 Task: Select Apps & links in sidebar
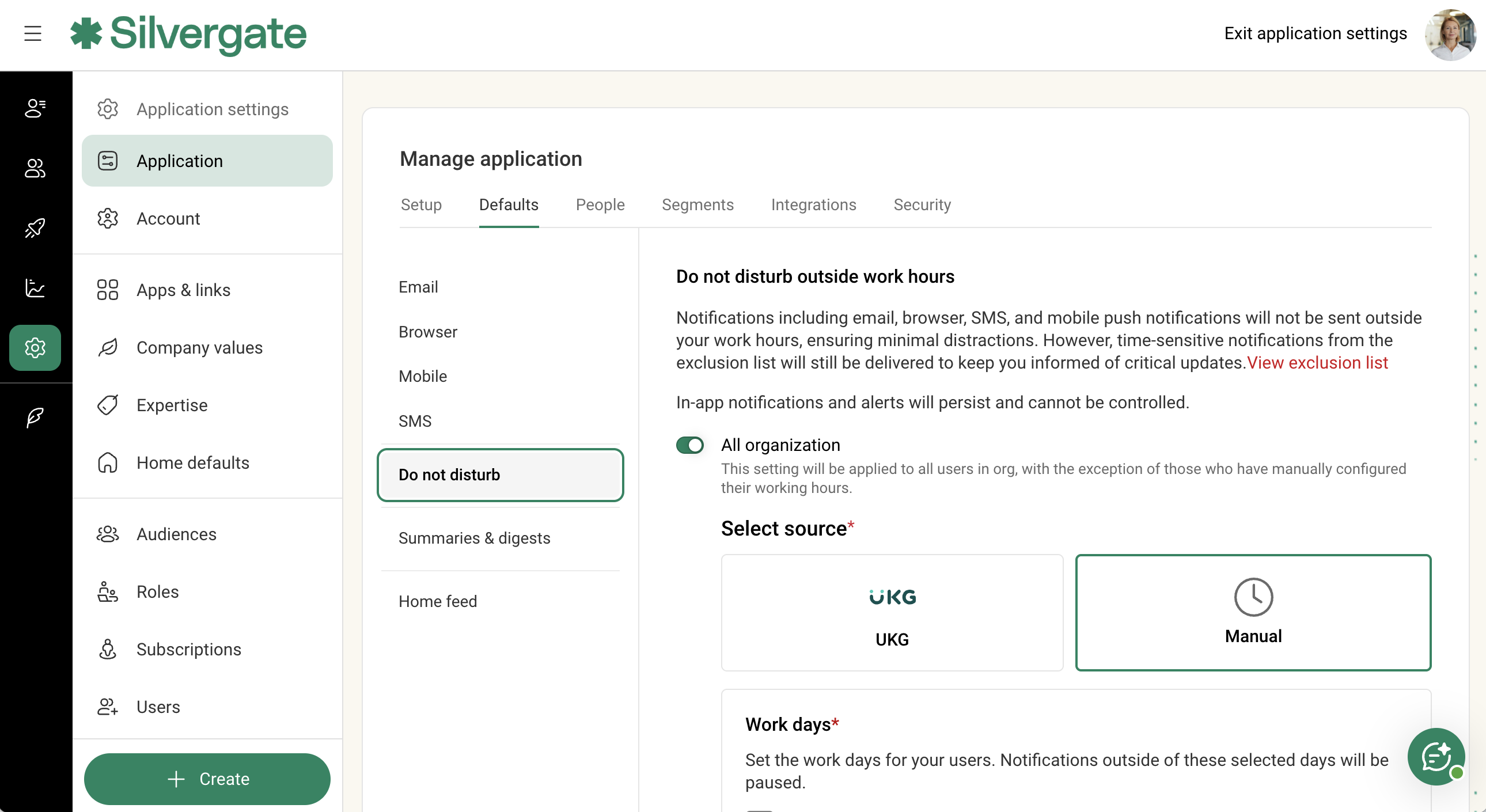(x=183, y=290)
